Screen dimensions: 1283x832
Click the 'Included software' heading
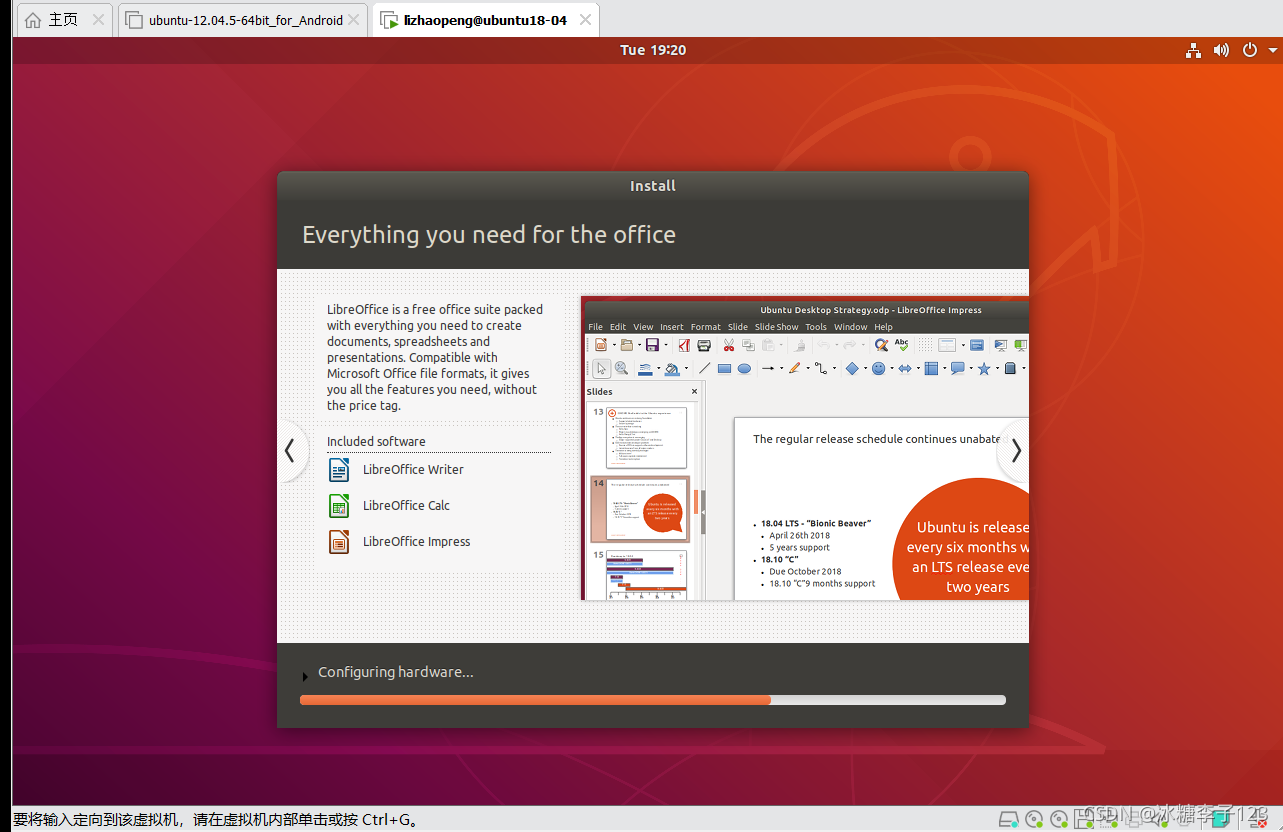click(376, 441)
